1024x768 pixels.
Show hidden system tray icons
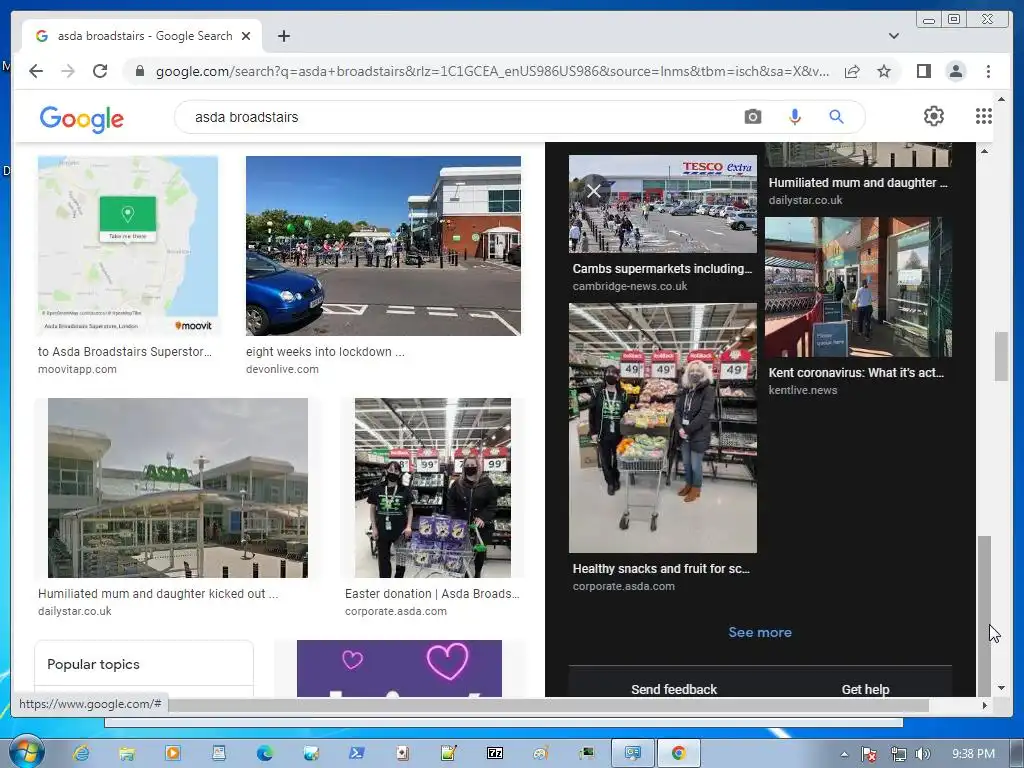tap(844, 754)
